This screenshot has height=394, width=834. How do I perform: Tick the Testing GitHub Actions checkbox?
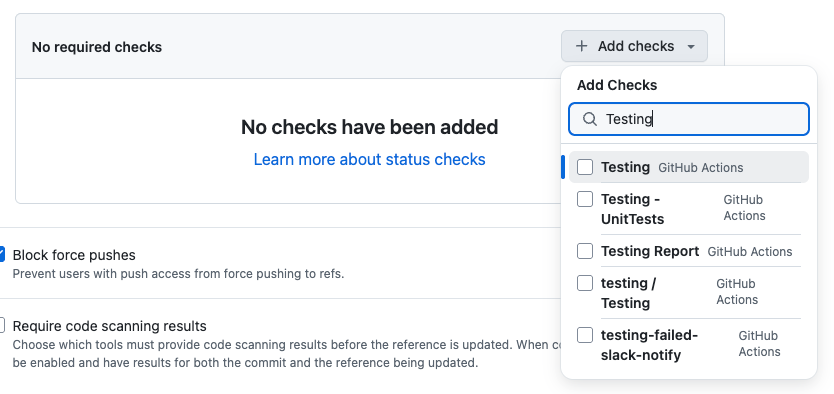pyautogui.click(x=585, y=167)
